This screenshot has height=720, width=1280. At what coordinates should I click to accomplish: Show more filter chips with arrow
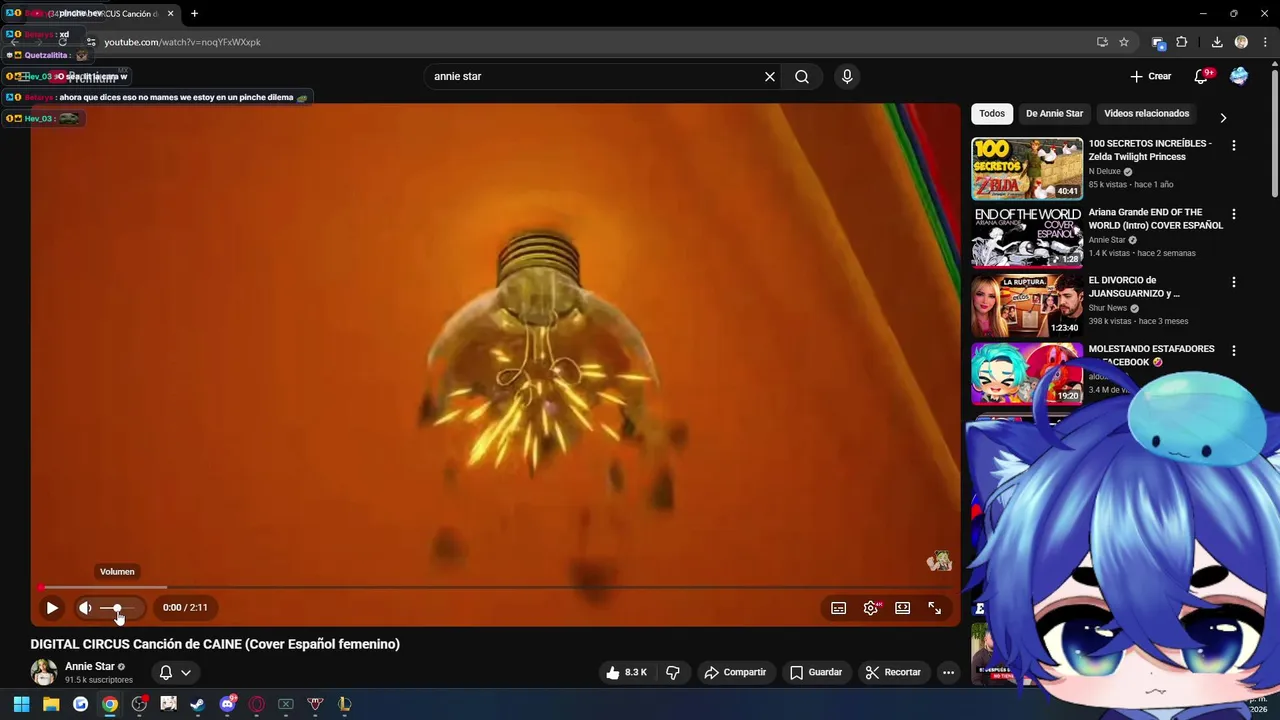pos(1223,117)
